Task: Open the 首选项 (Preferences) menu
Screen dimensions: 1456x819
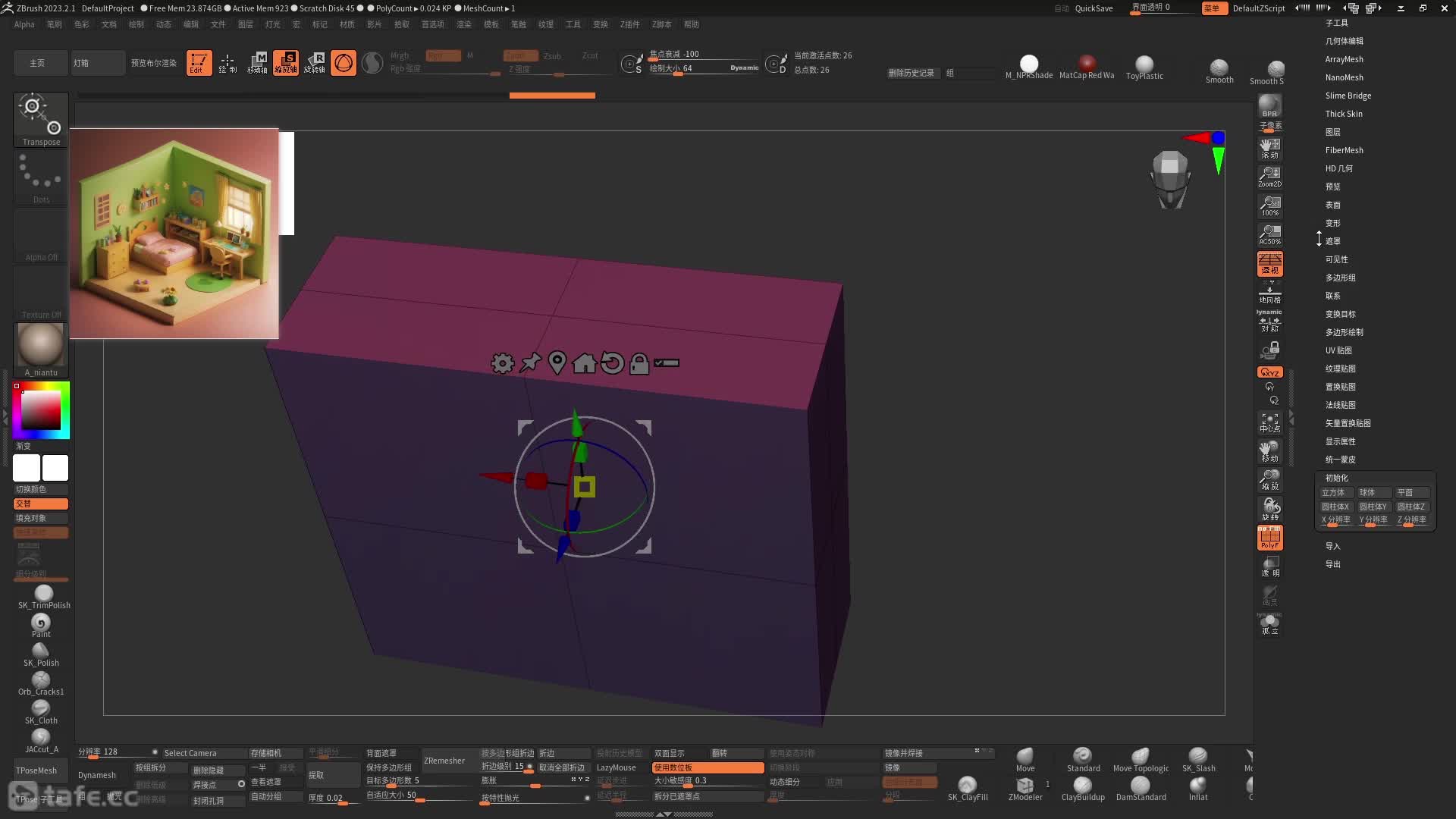Action: click(x=432, y=24)
